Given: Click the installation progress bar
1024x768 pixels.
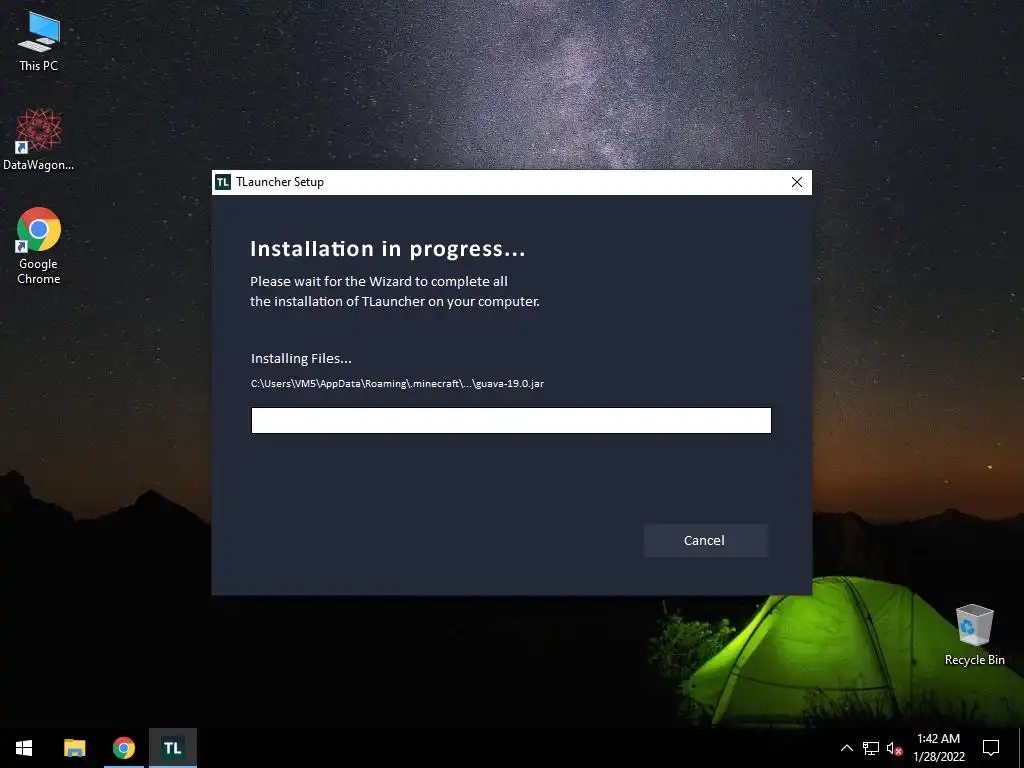Looking at the screenshot, I should (511, 420).
